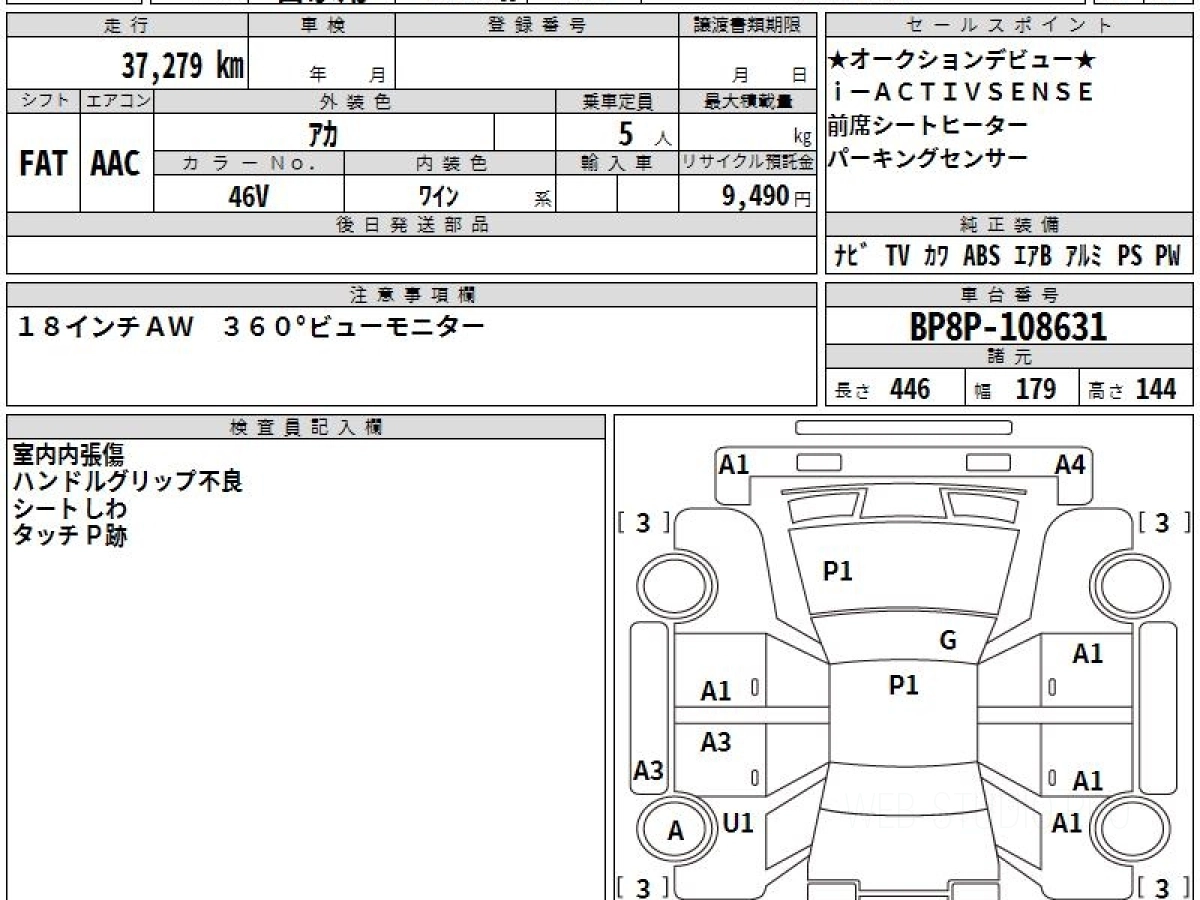Click the 走行 header cell
This screenshot has width=1200, height=900.
click(x=125, y=25)
